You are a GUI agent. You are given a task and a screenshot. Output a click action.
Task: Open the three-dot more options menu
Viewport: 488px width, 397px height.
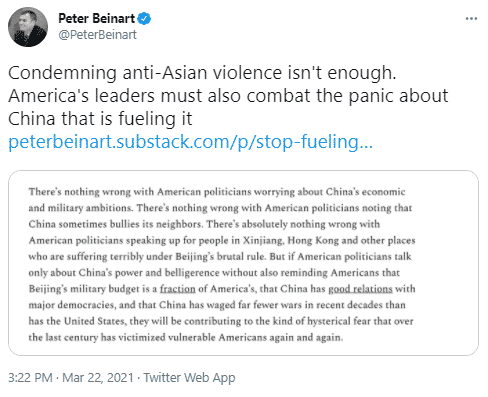point(471,19)
